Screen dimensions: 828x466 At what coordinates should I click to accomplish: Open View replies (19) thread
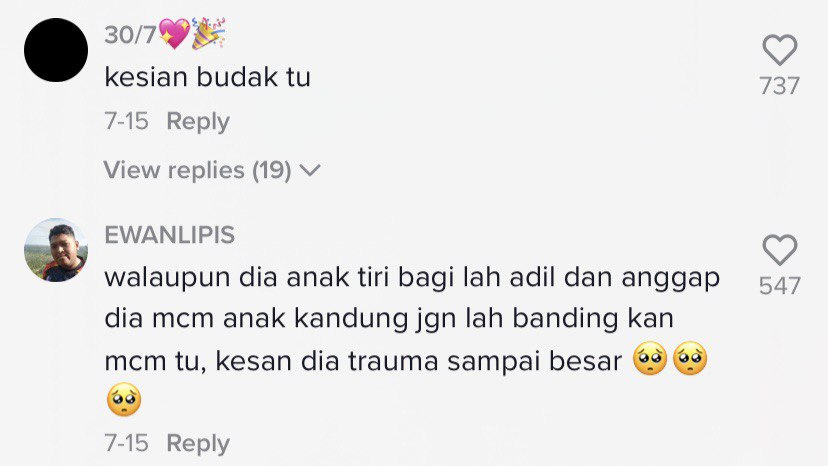tap(212, 170)
